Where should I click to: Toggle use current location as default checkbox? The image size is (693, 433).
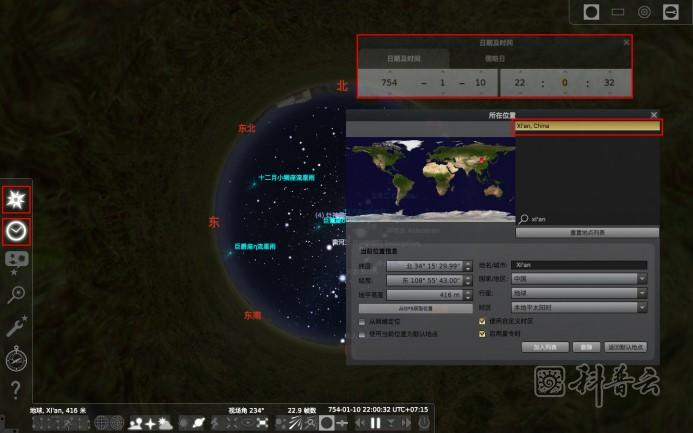pos(362,334)
